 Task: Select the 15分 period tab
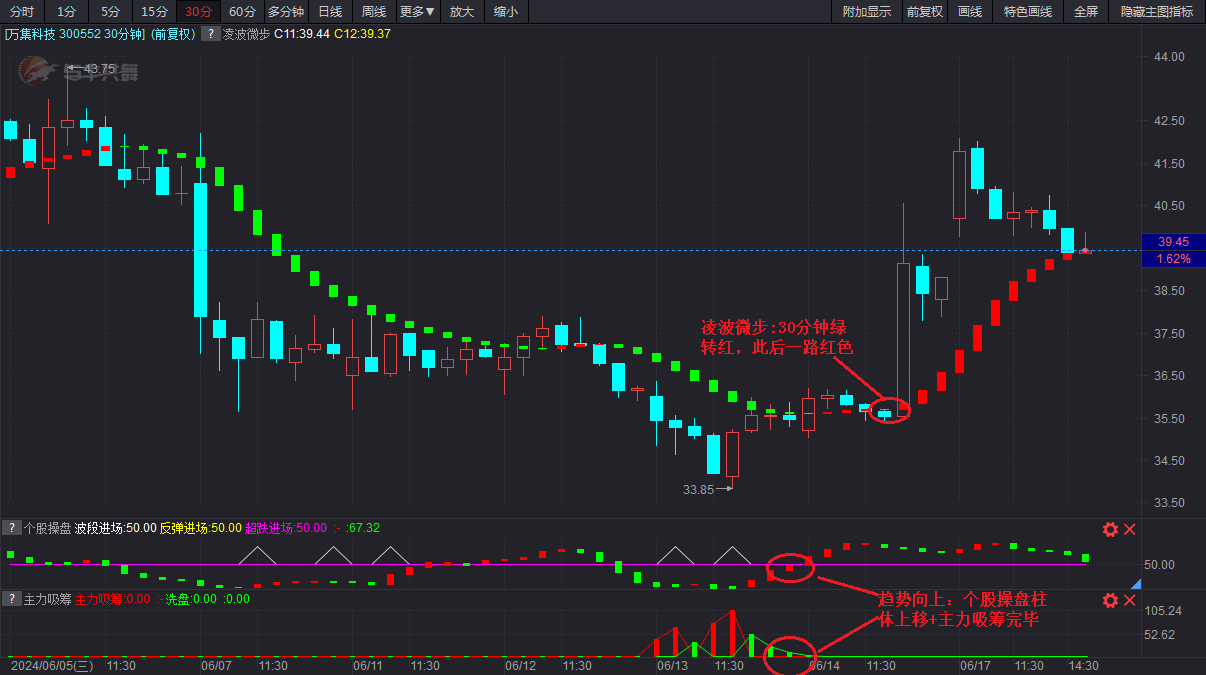(x=154, y=12)
